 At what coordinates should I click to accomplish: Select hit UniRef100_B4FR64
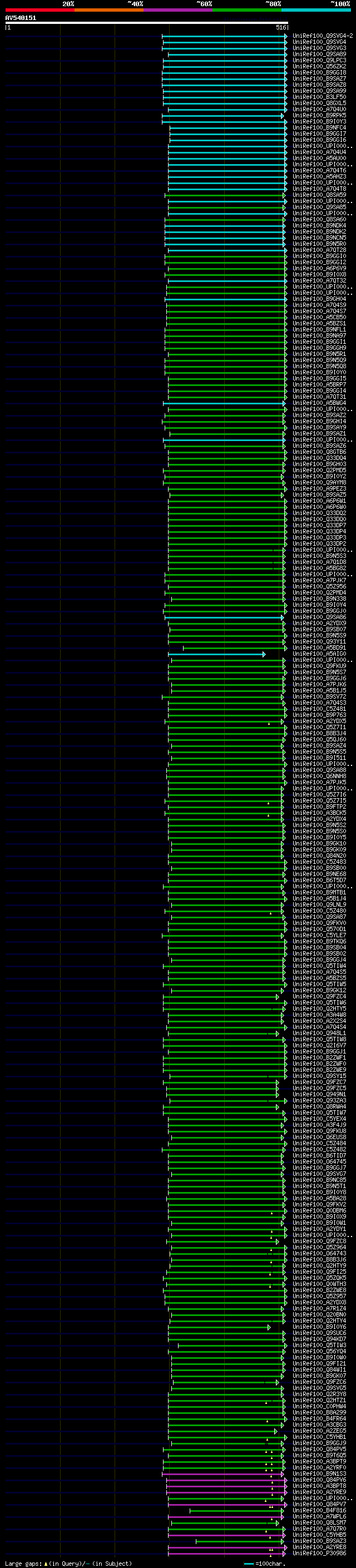tap(319, 1418)
